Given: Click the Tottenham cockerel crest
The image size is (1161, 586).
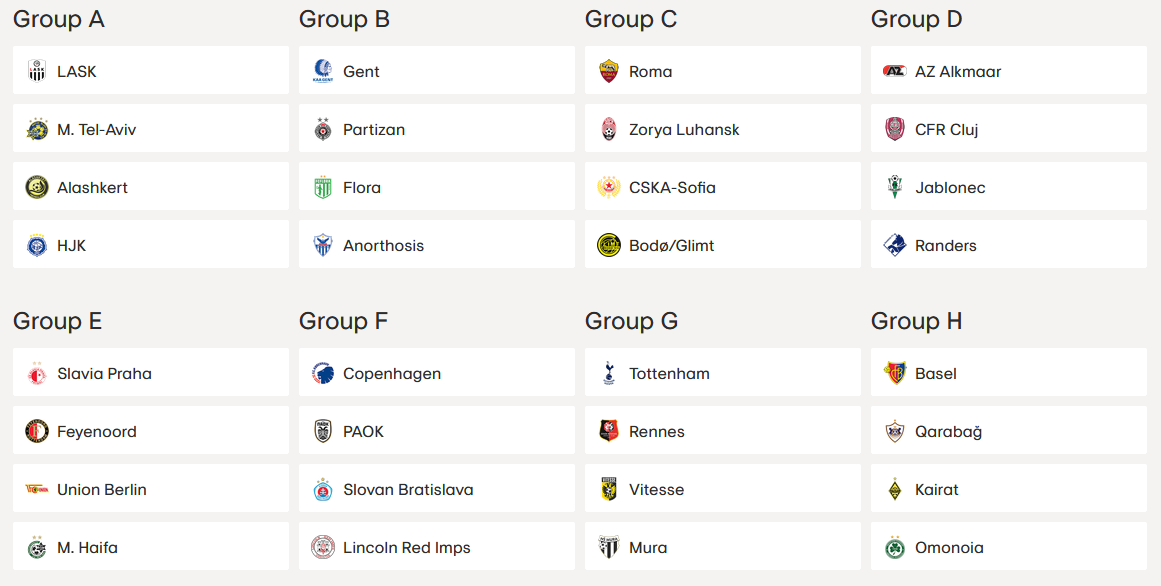Looking at the screenshot, I should pos(609,373).
